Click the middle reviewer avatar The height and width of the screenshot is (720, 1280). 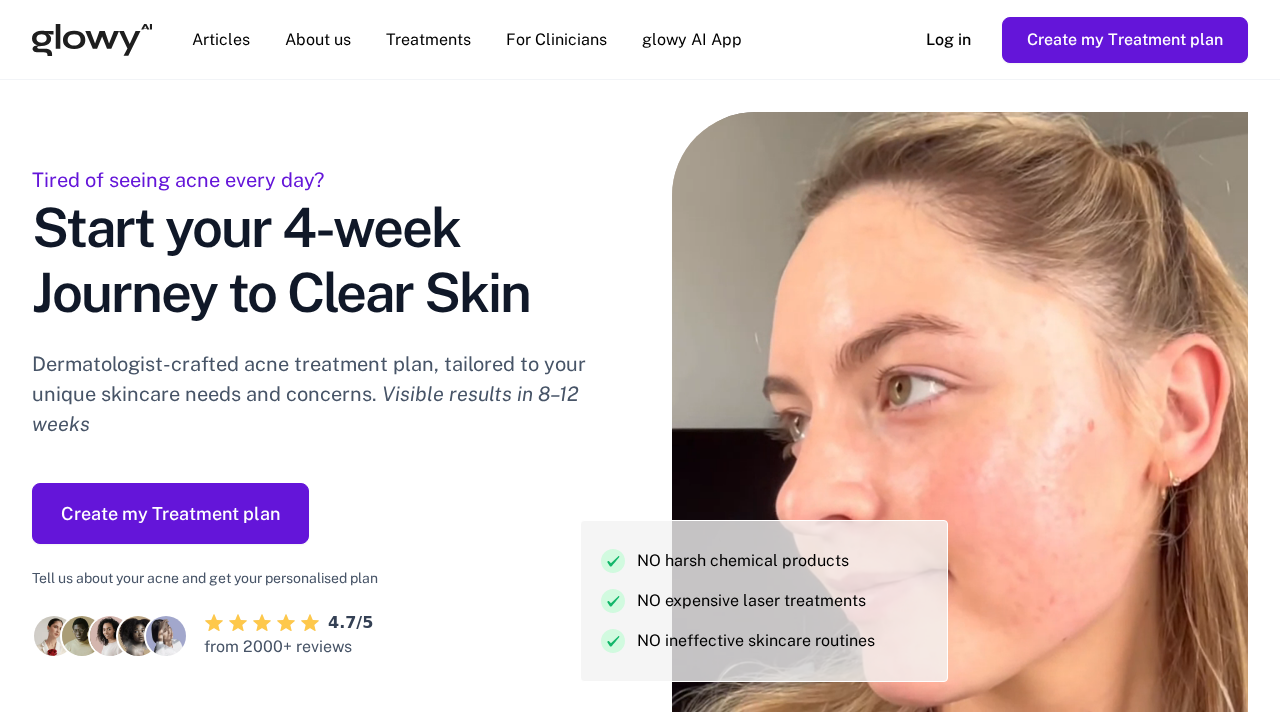coord(109,636)
